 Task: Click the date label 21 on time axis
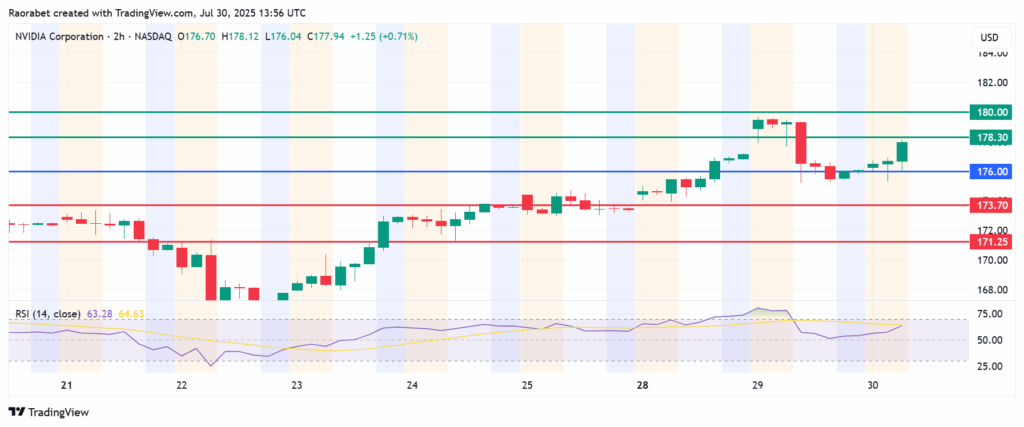click(66, 386)
